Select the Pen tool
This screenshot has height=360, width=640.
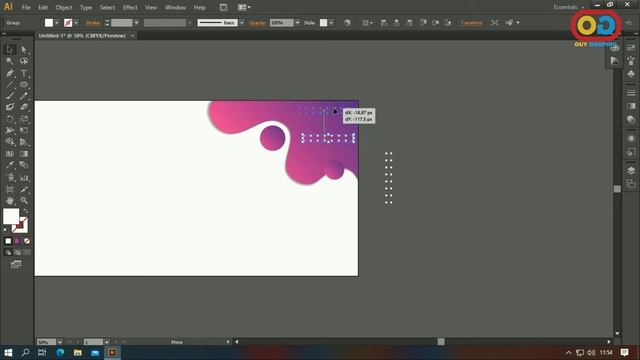[10, 73]
